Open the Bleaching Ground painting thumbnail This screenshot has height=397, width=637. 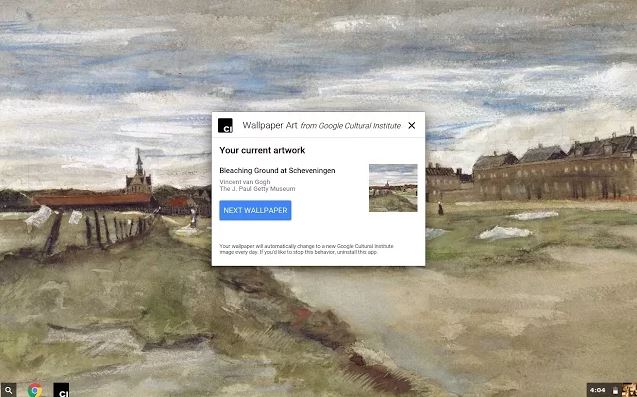click(393, 188)
